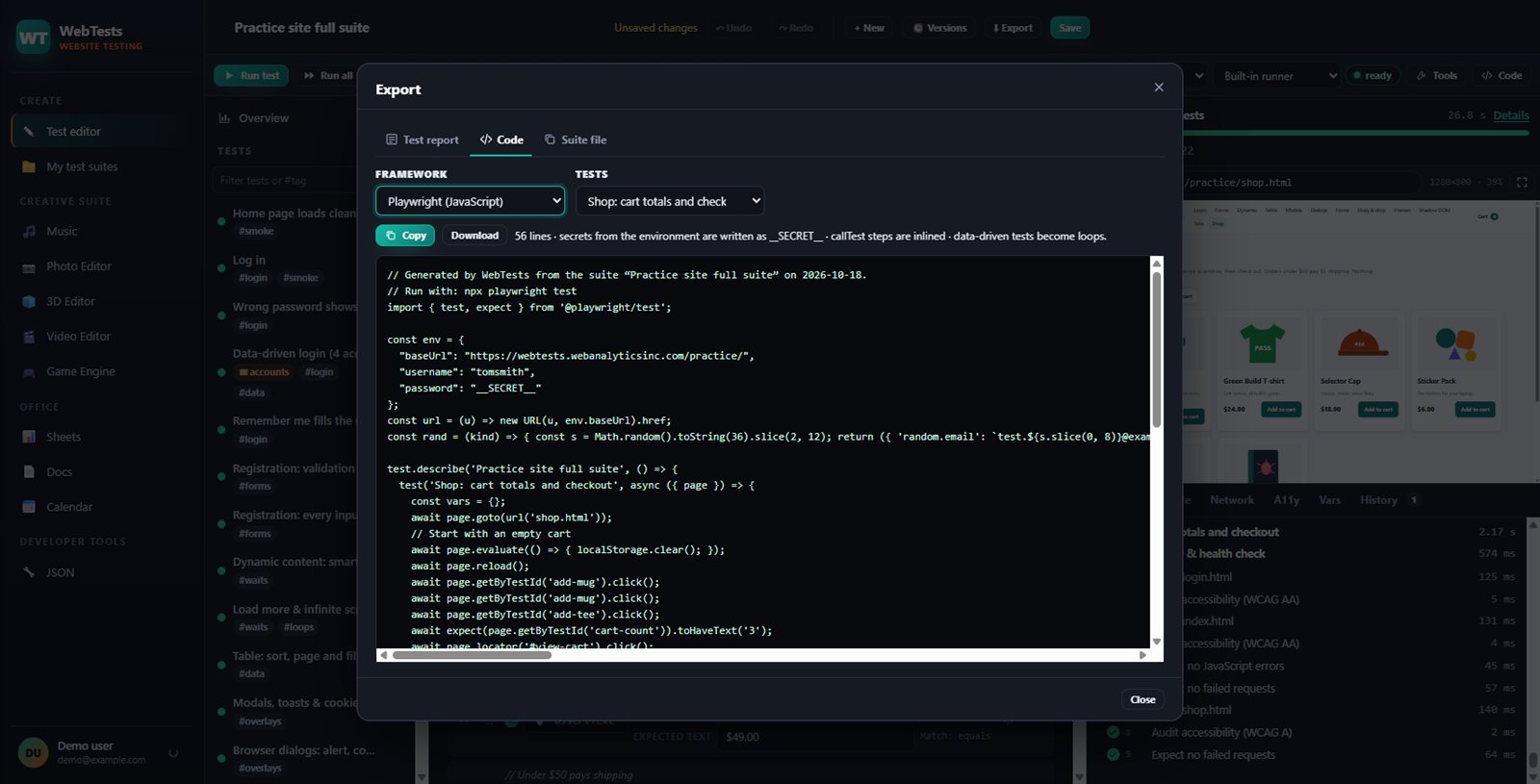Open the Tests dropdown Shop: cart totals
The image size is (1540, 784).
coord(670,201)
